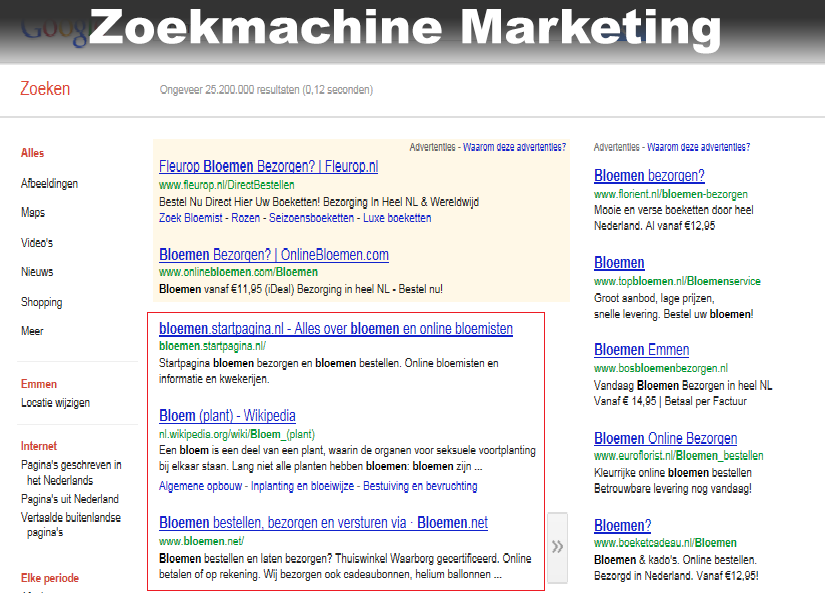The image size is (825, 593).
Task: Open the Bloemen? boeketcadeau ad title
Action: 622,525
